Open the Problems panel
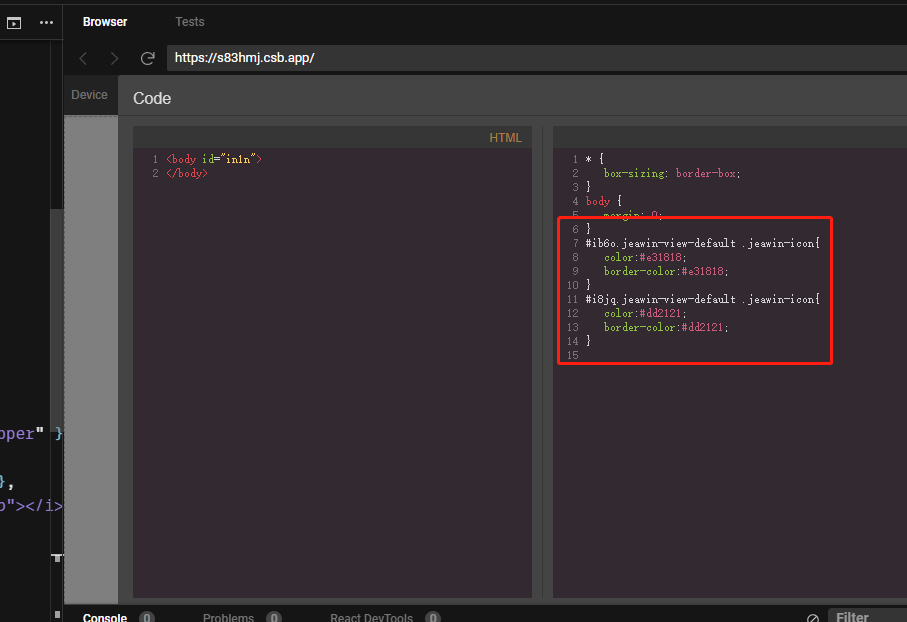The height and width of the screenshot is (622, 907). [228, 617]
